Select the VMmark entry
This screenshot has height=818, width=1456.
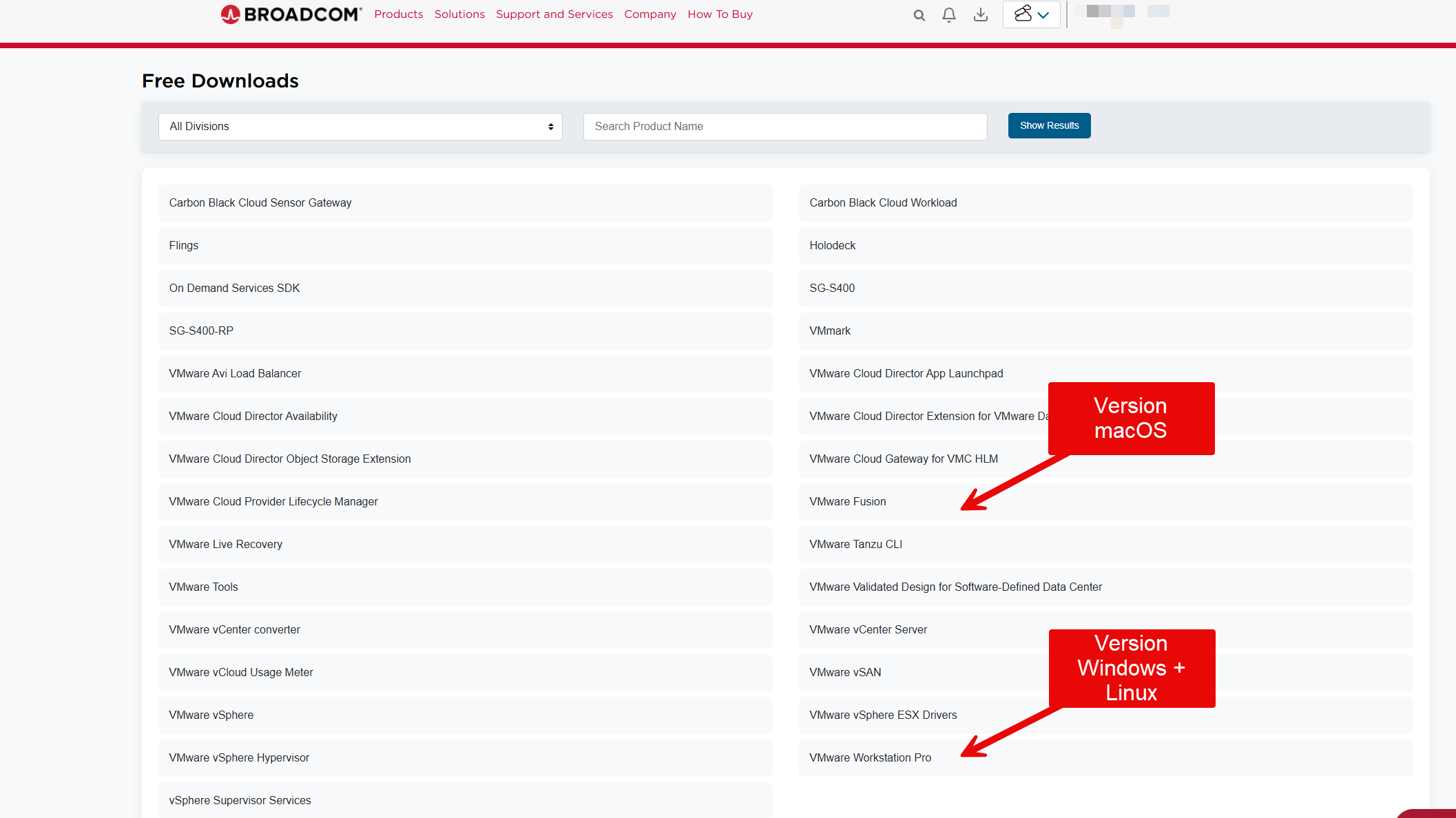coord(1106,331)
